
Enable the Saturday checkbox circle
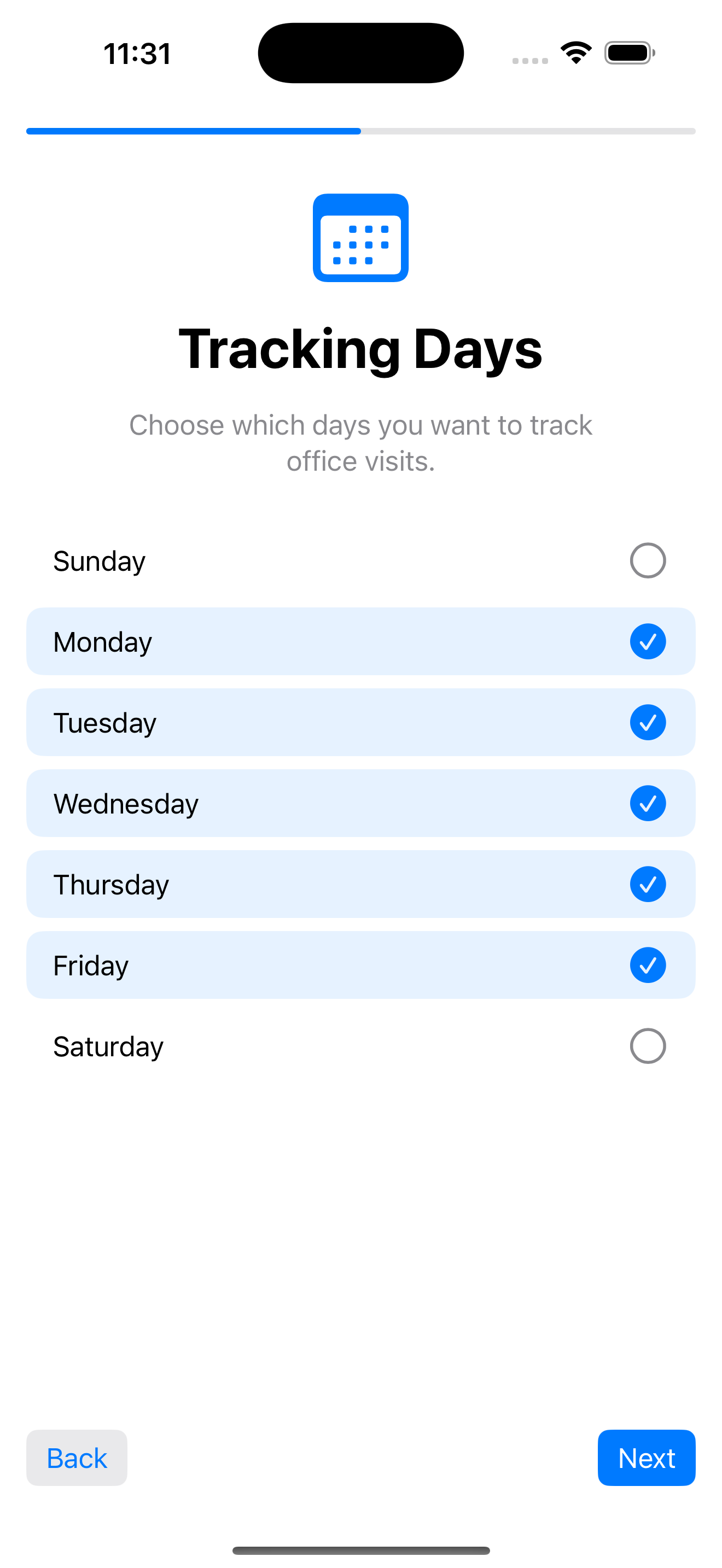tap(647, 1046)
